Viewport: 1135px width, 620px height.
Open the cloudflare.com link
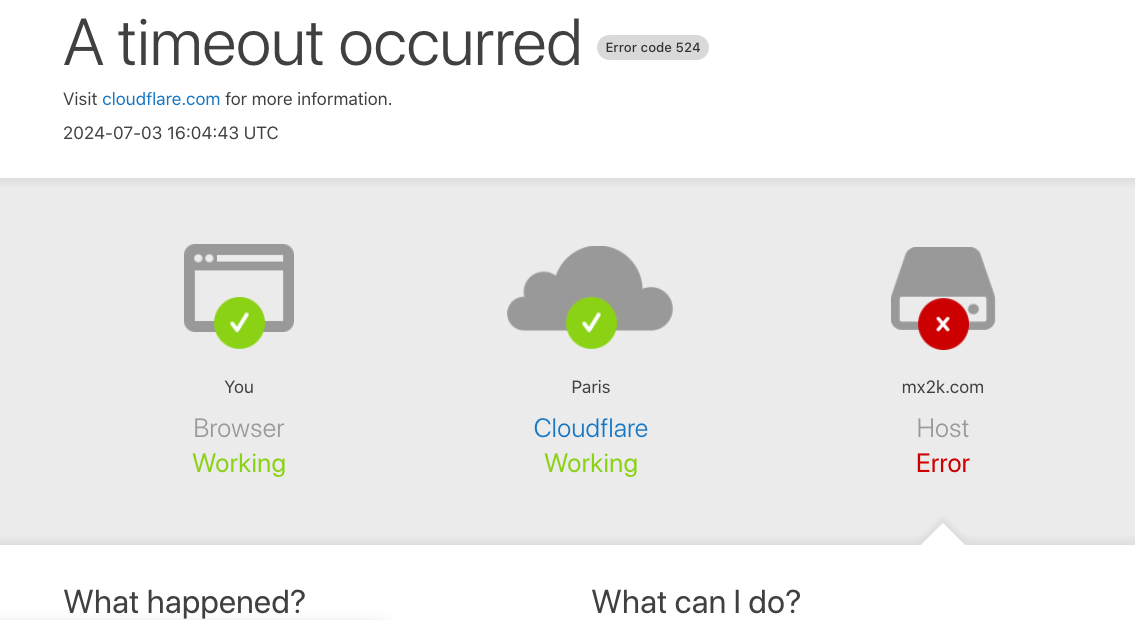161,99
